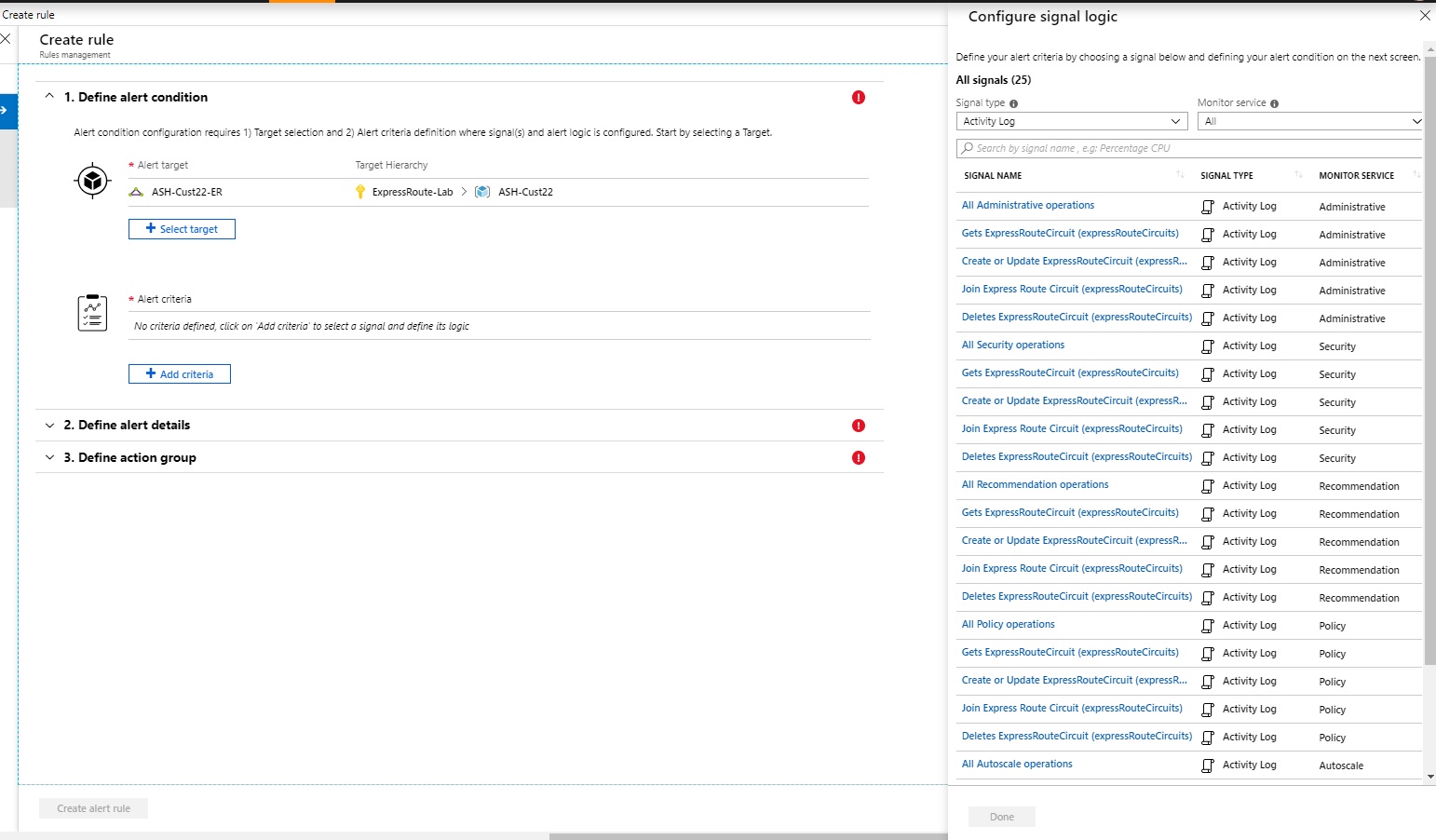Open the Monitor service dropdown
Screen dimensions: 1436x840
(1310, 121)
